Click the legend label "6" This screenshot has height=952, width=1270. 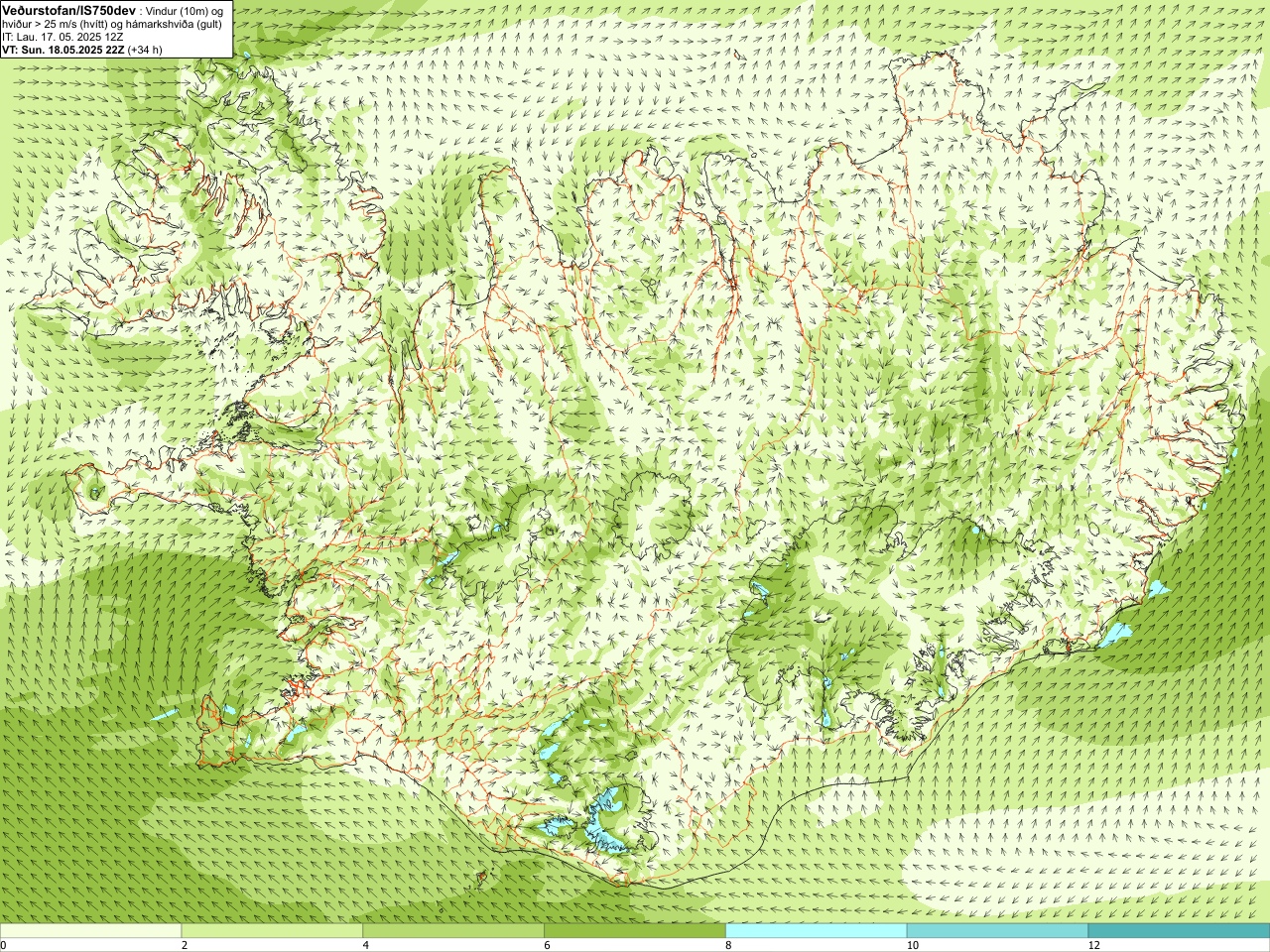point(548,945)
